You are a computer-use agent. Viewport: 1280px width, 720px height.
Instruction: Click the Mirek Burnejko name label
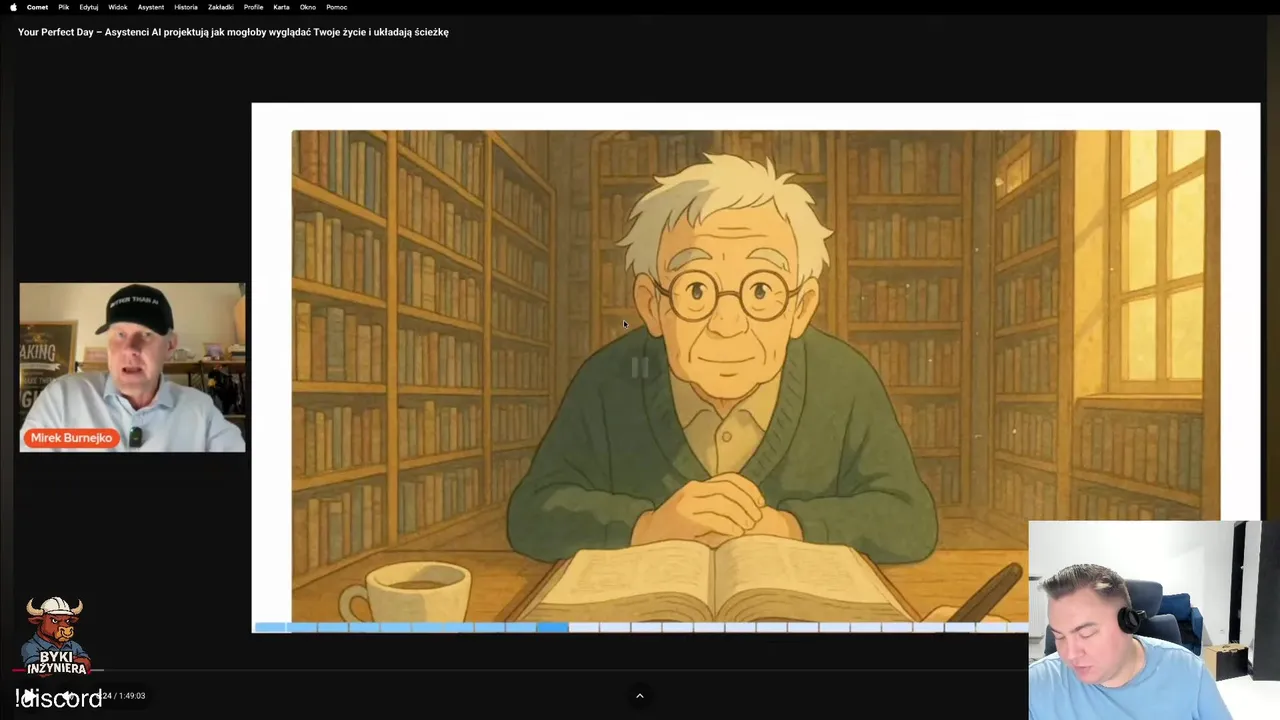pyautogui.click(x=72, y=438)
